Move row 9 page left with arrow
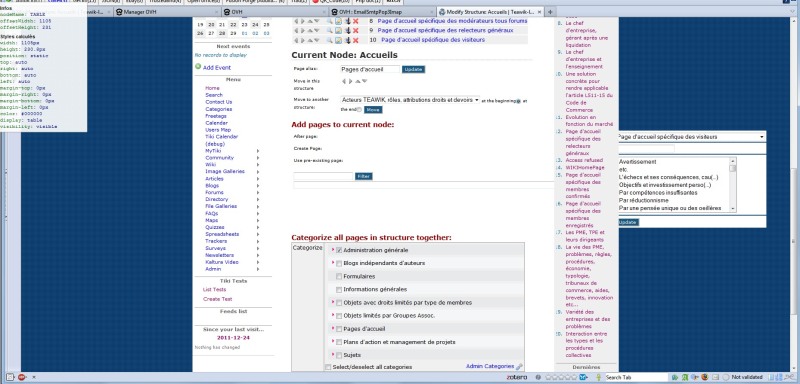 coord(296,30)
